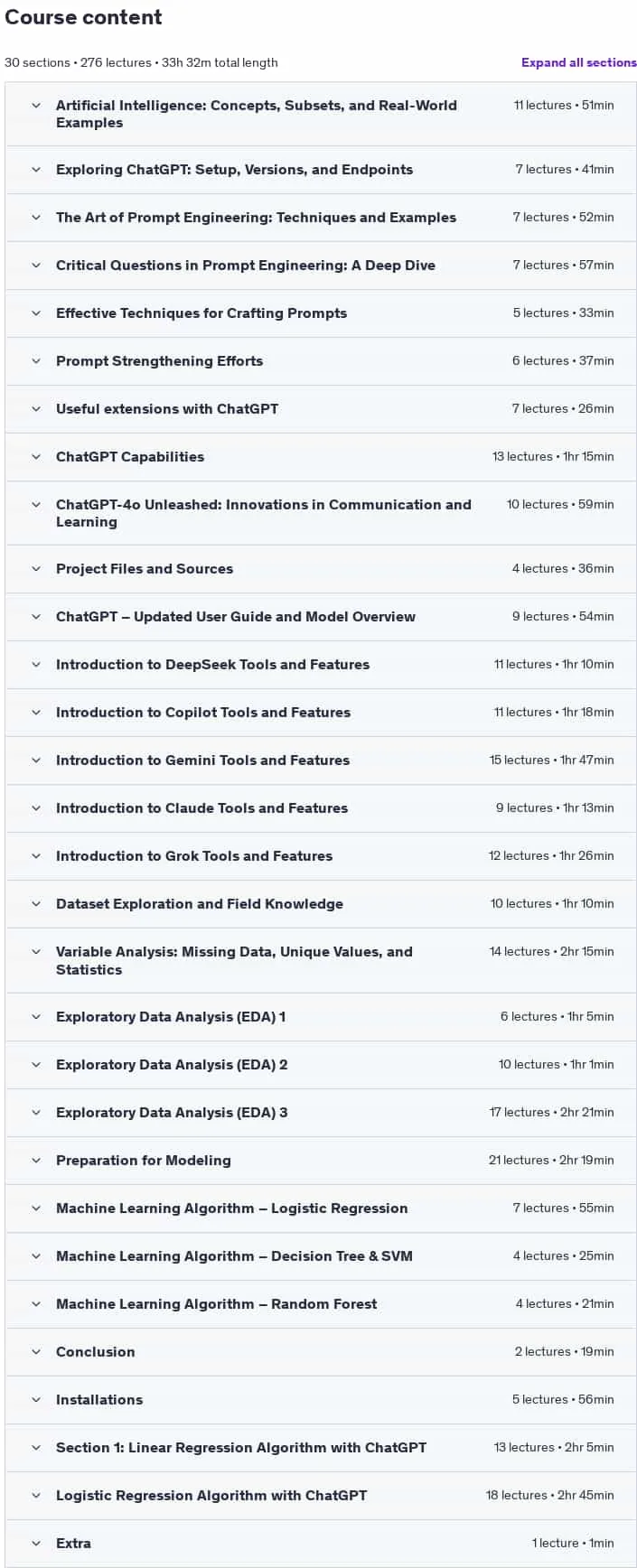Open Exploratory Data Analysis (EDA) 2 section
The height and width of the screenshot is (1568, 637).
[x=172, y=1065]
